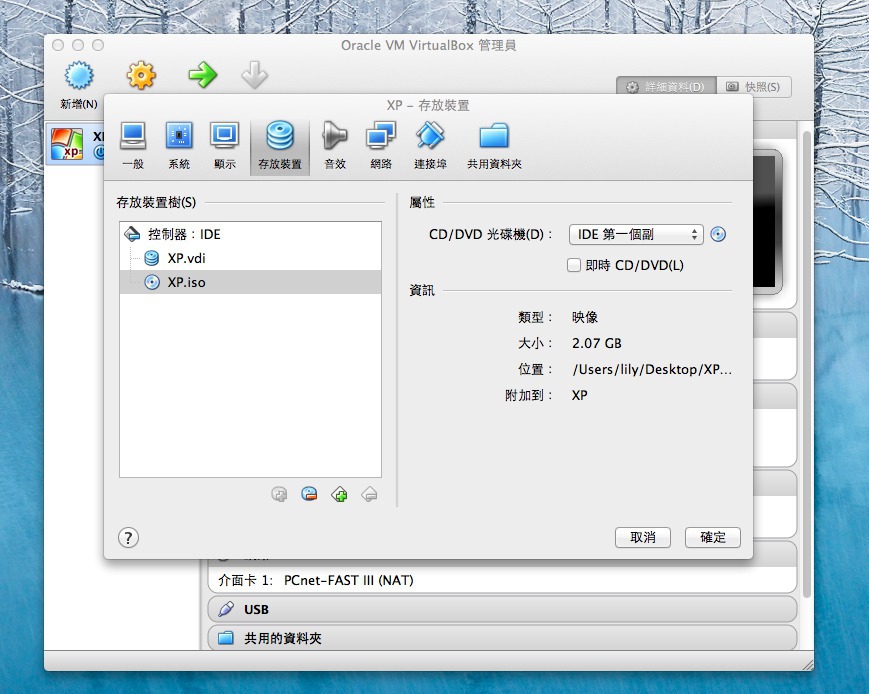Click the 2.07 GB size value
The width and height of the screenshot is (869, 694).
pyautogui.click(x=596, y=343)
